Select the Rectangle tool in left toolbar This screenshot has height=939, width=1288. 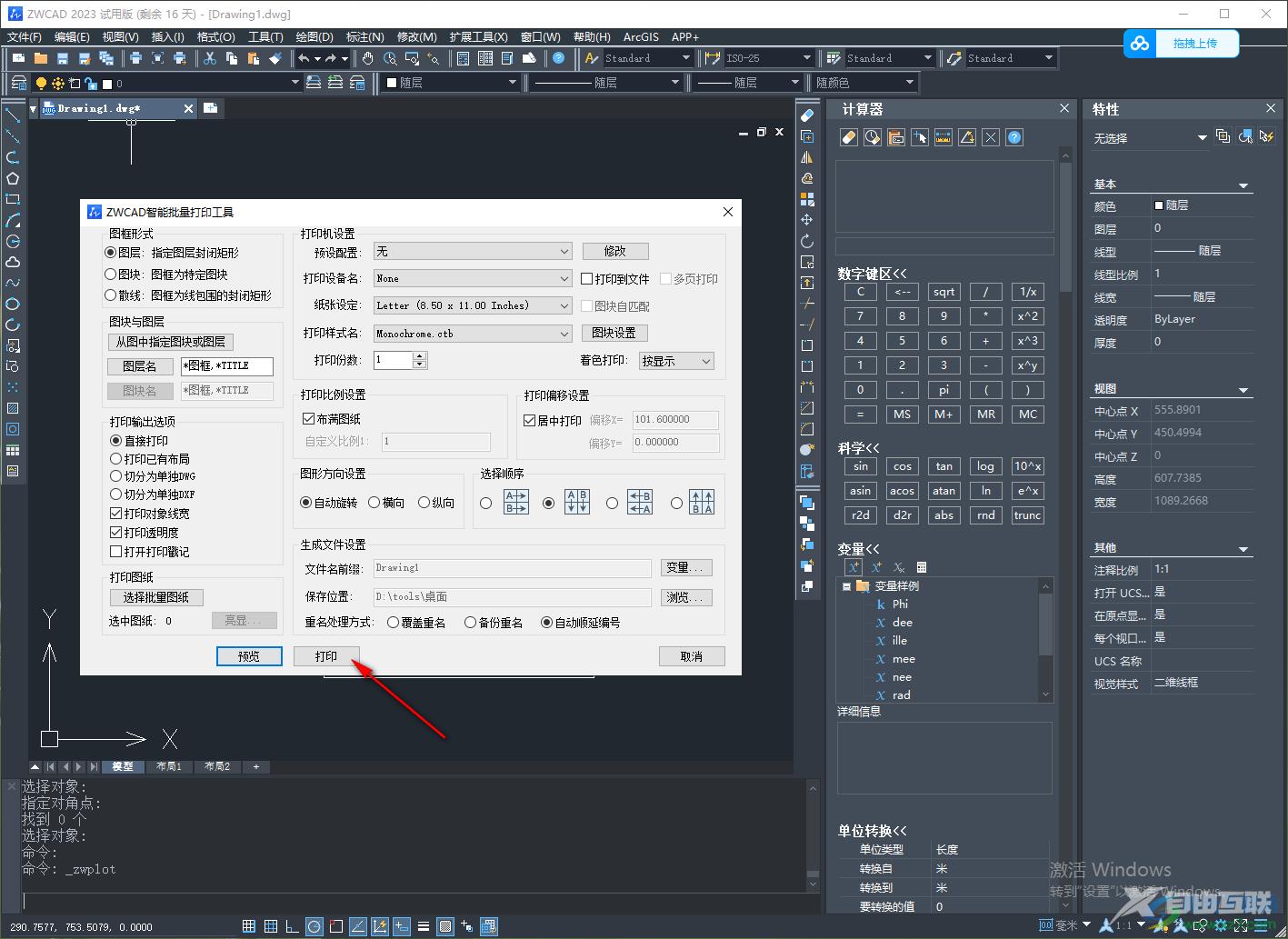click(x=13, y=199)
